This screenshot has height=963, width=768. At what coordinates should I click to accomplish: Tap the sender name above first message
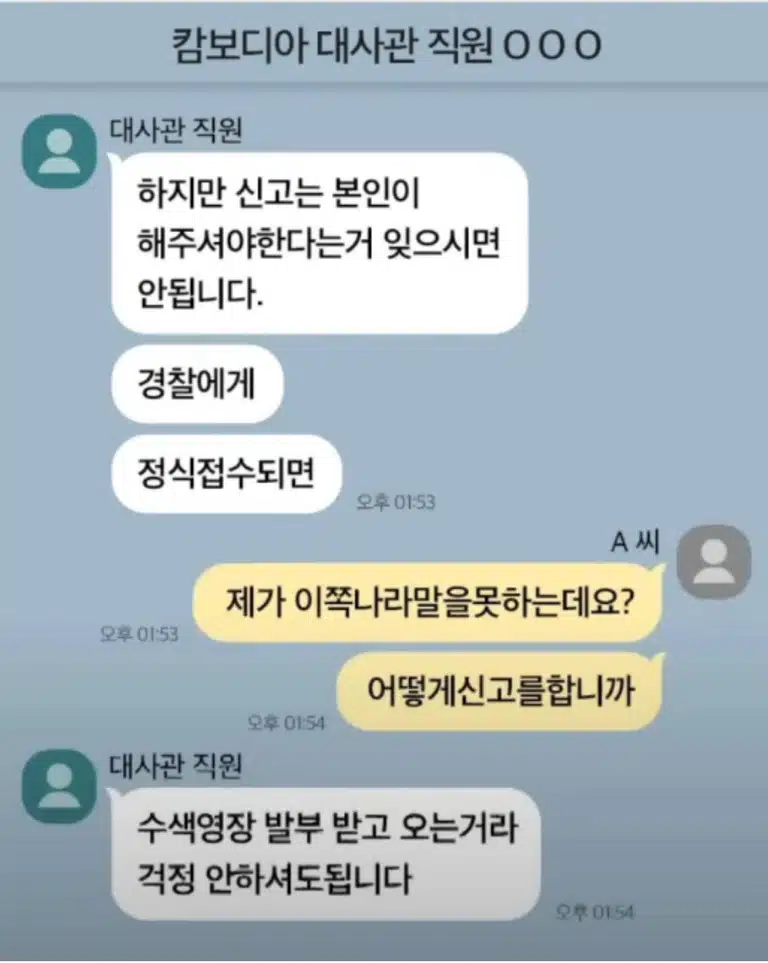tap(176, 129)
